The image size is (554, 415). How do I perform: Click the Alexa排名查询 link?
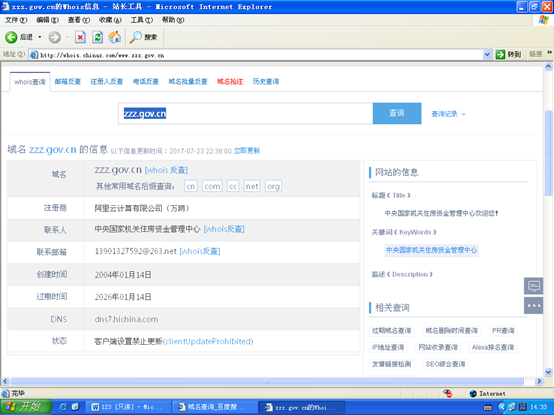pyautogui.click(x=493, y=348)
